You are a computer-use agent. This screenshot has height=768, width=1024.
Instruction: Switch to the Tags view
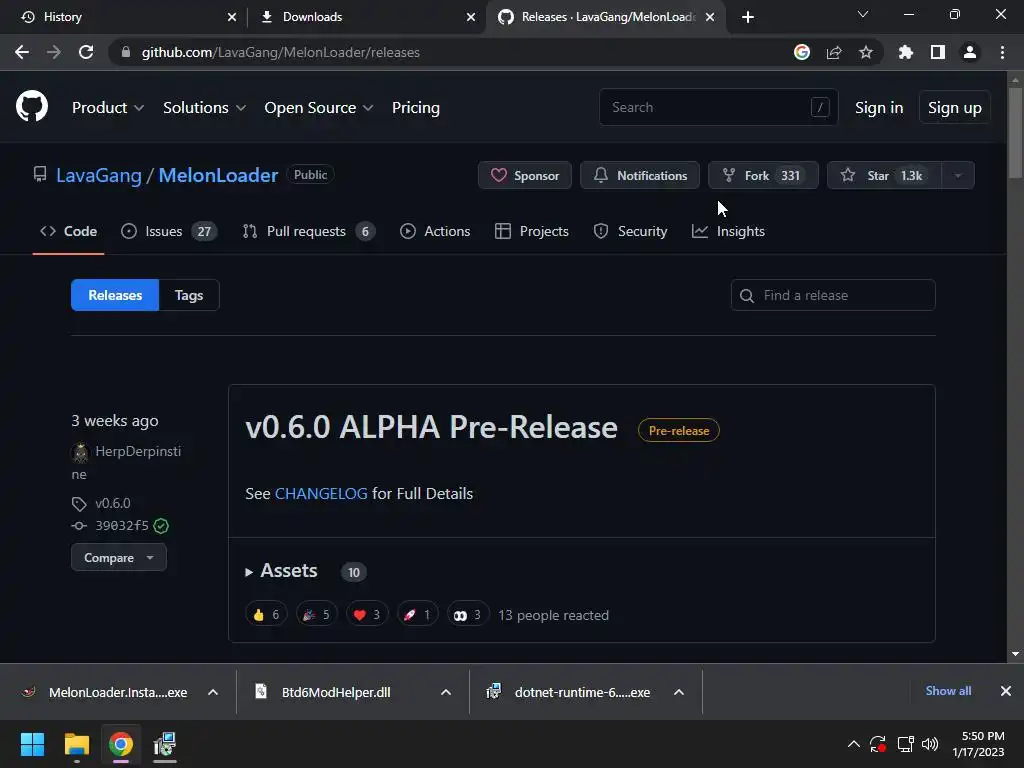[189, 295]
